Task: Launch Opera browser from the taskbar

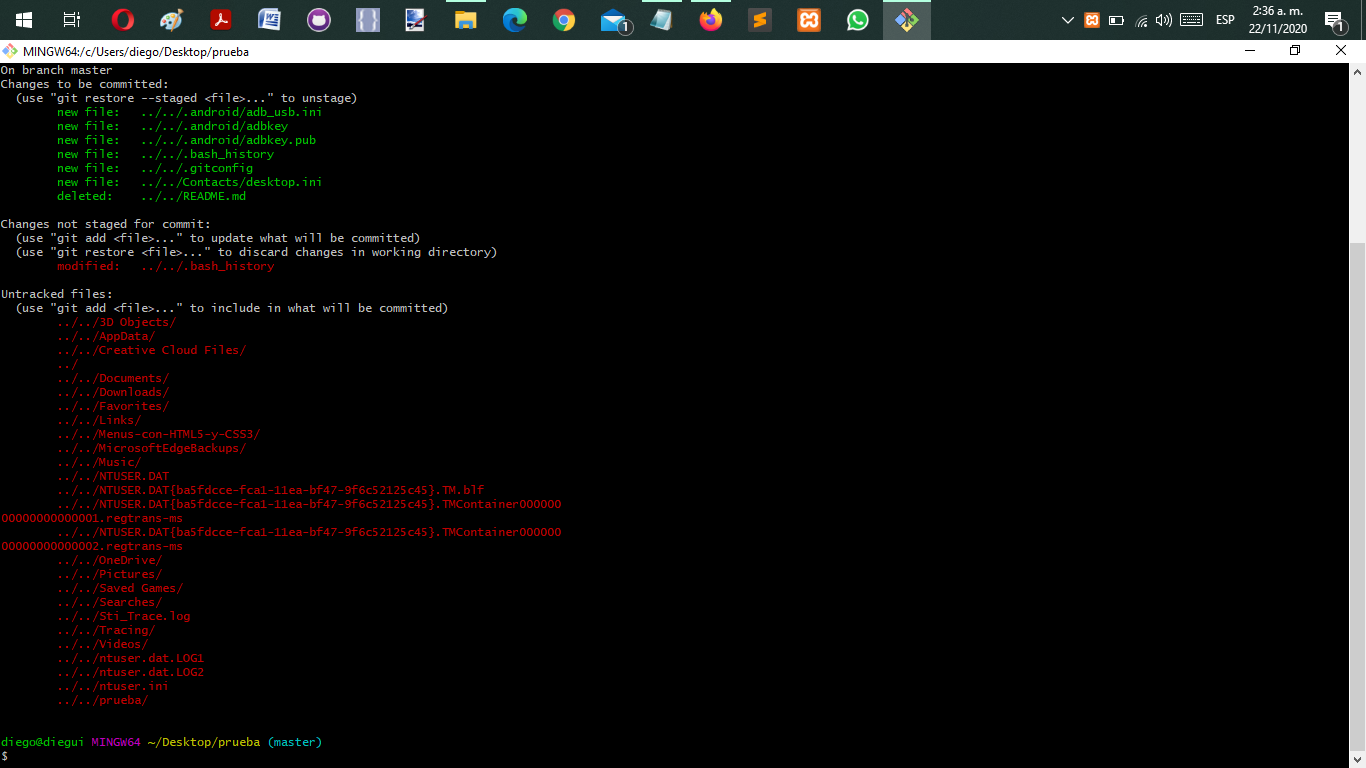Action: [123, 20]
